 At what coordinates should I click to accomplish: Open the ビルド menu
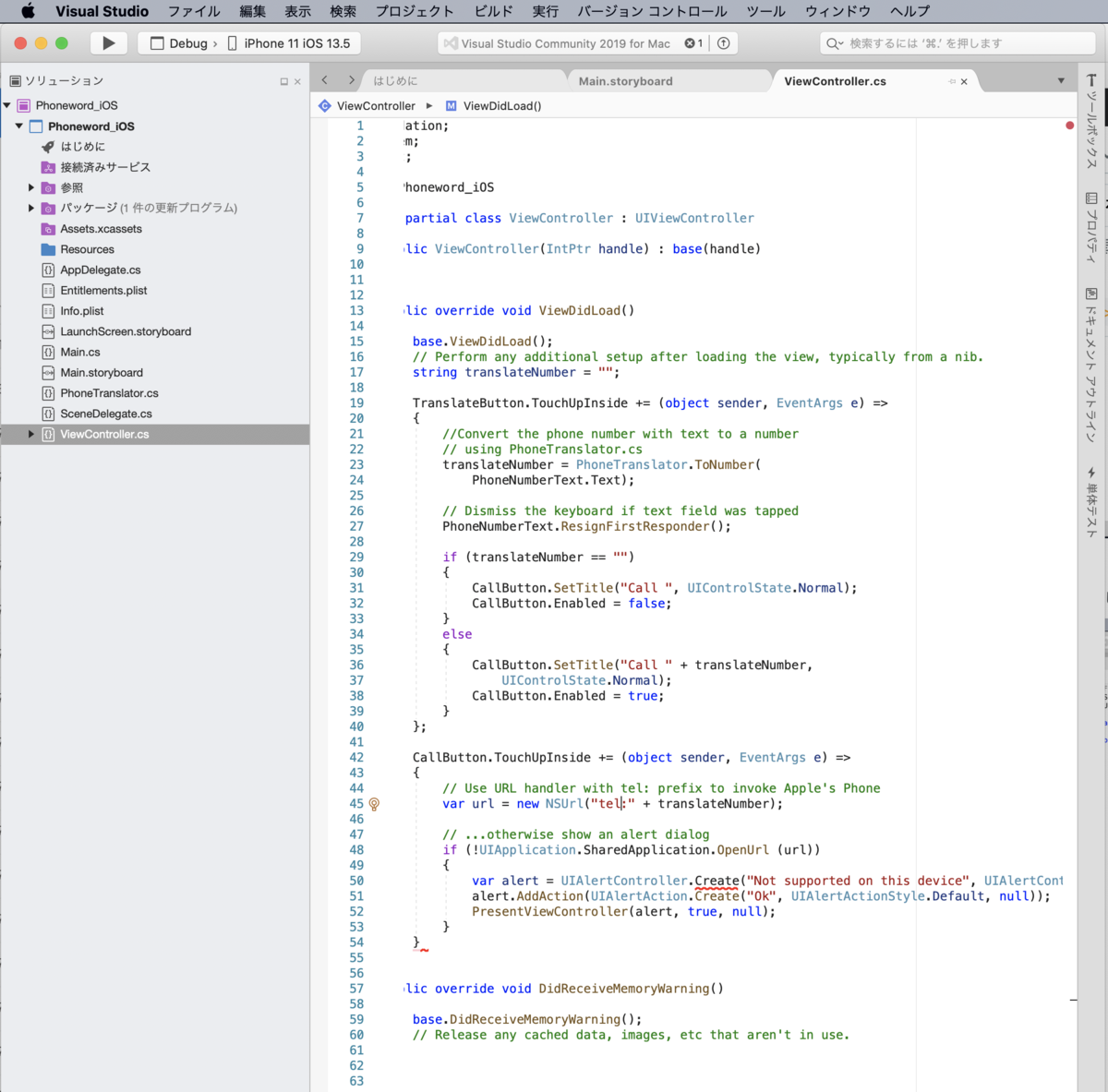[494, 11]
